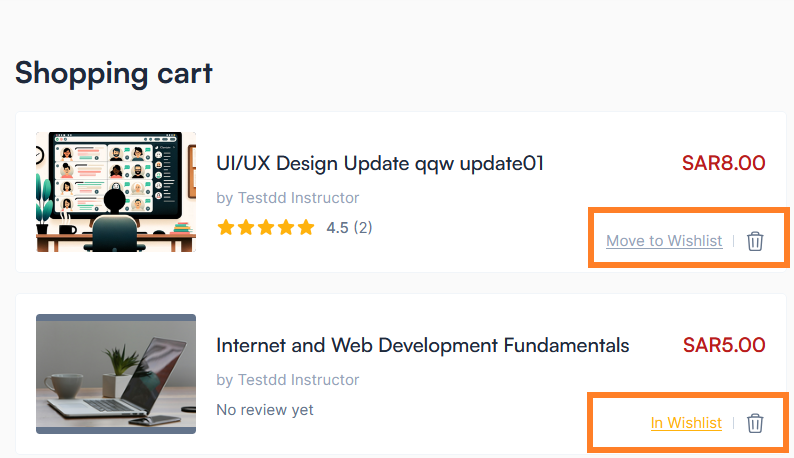Open the laptop course thumbnail image
The width and height of the screenshot is (794, 458).
coord(116,374)
